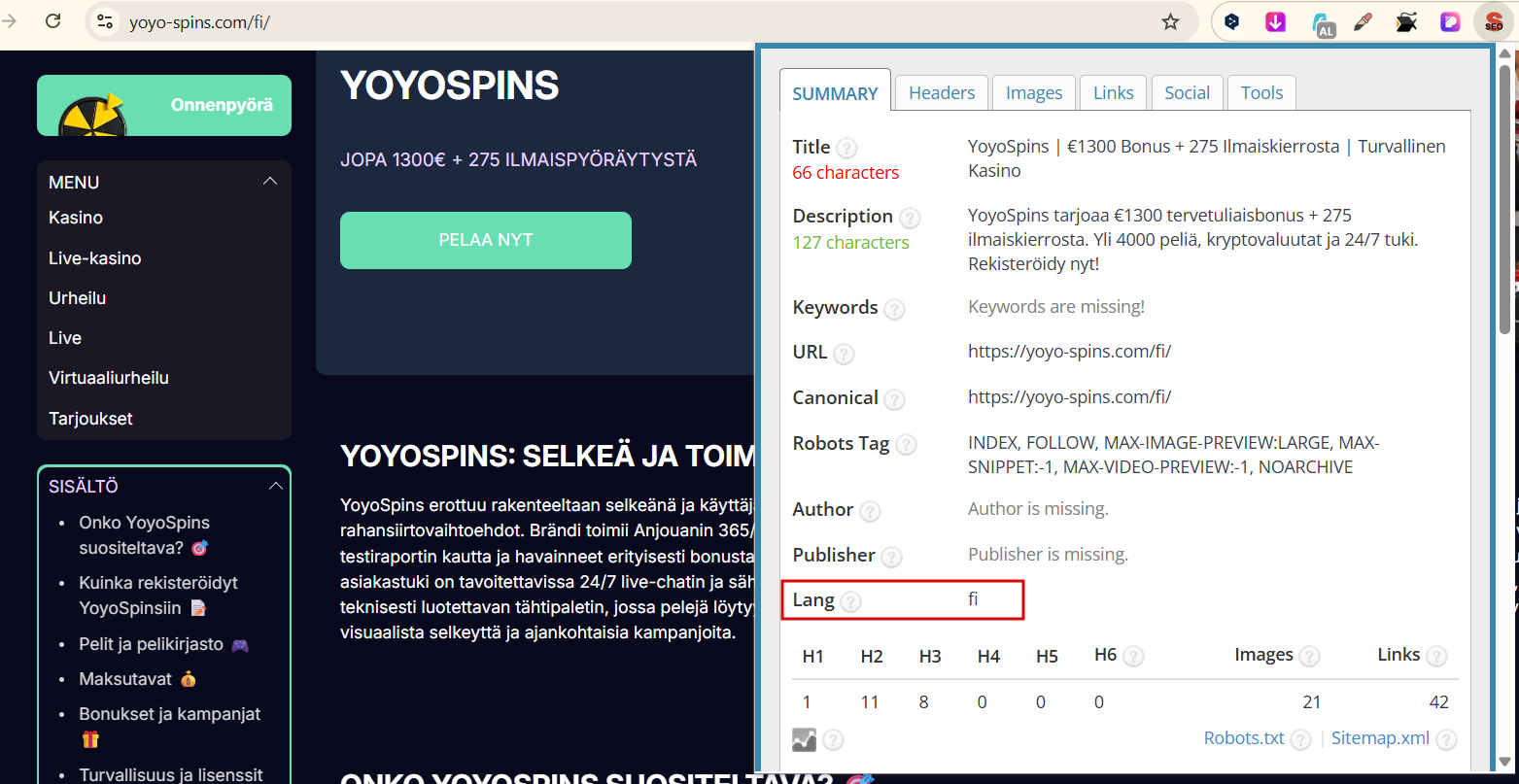Click the '127 characters' description length text

(851, 243)
